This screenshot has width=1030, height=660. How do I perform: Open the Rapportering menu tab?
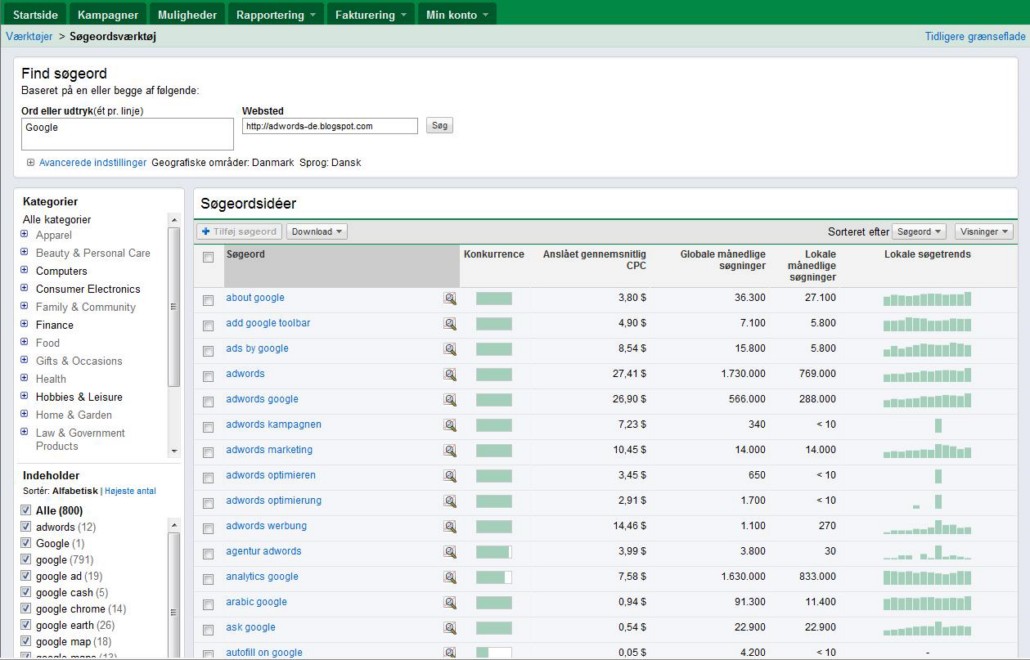click(x=276, y=14)
